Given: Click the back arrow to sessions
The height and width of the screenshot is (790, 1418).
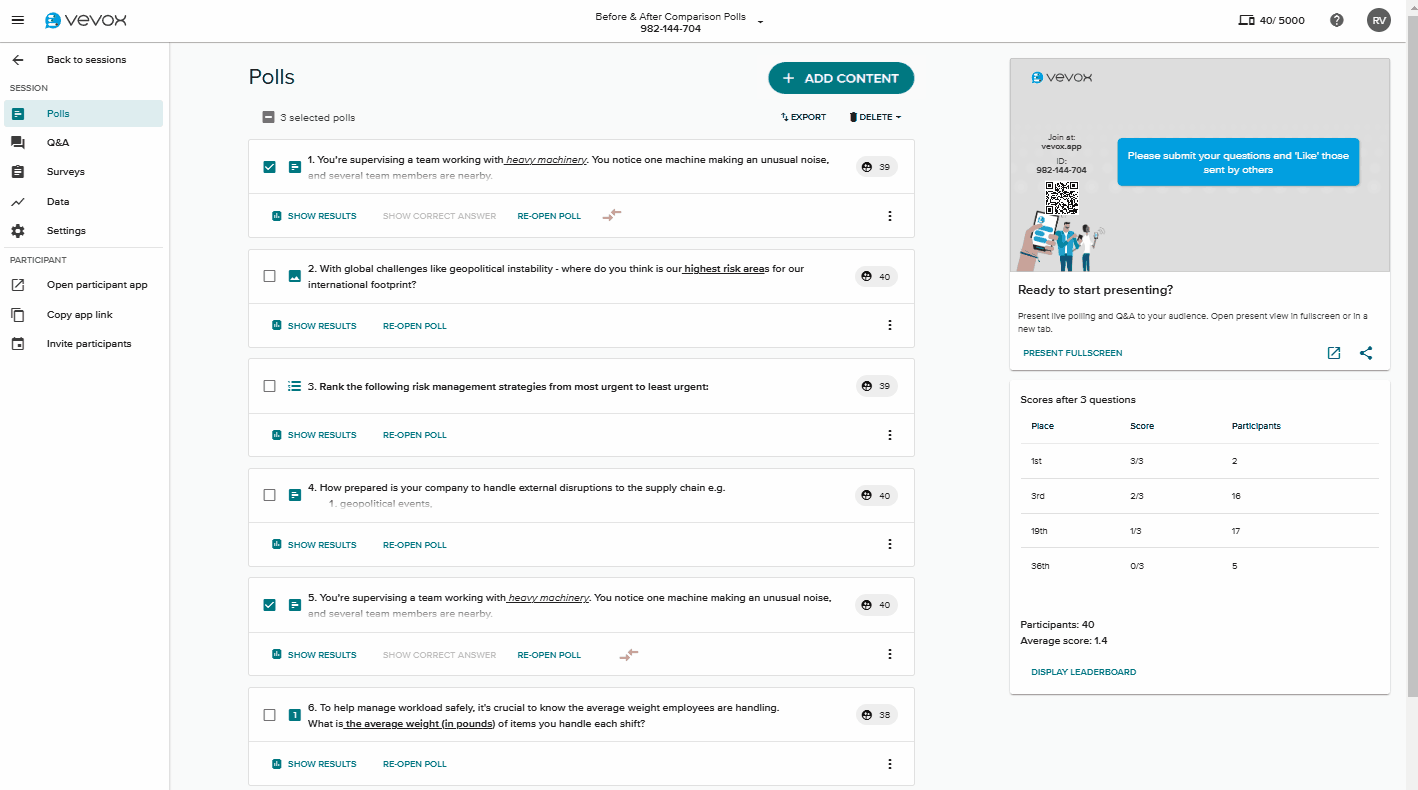Looking at the screenshot, I should coord(18,60).
